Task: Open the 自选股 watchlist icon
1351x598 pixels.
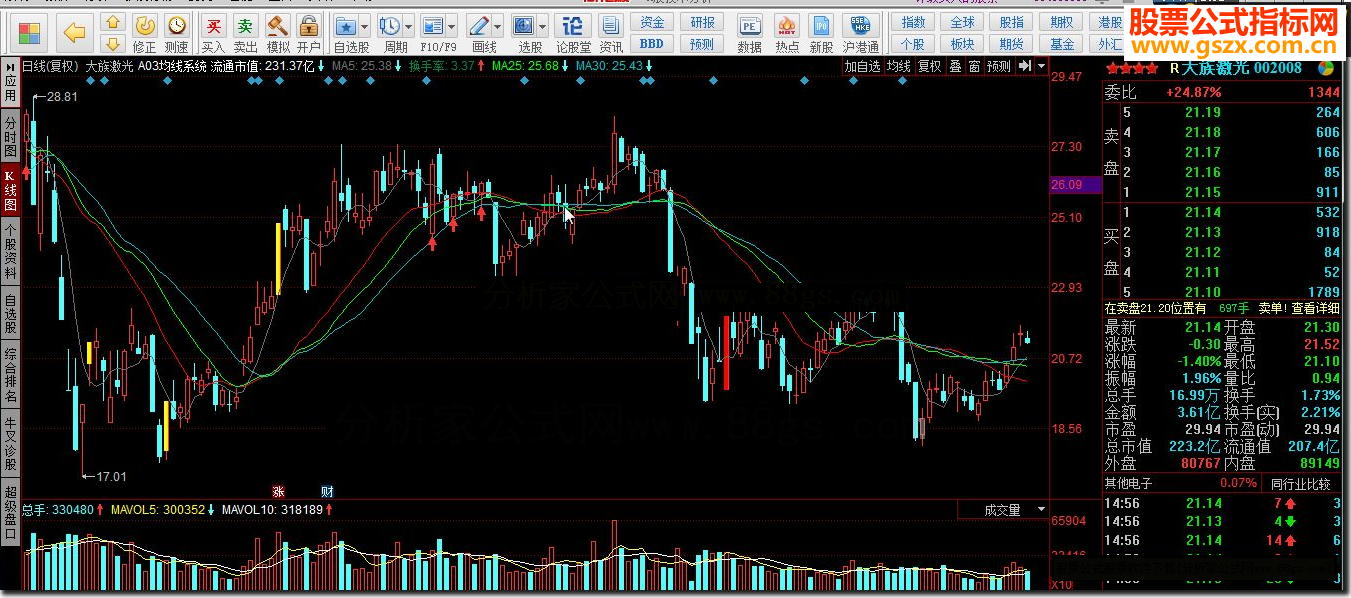Action: [346, 25]
